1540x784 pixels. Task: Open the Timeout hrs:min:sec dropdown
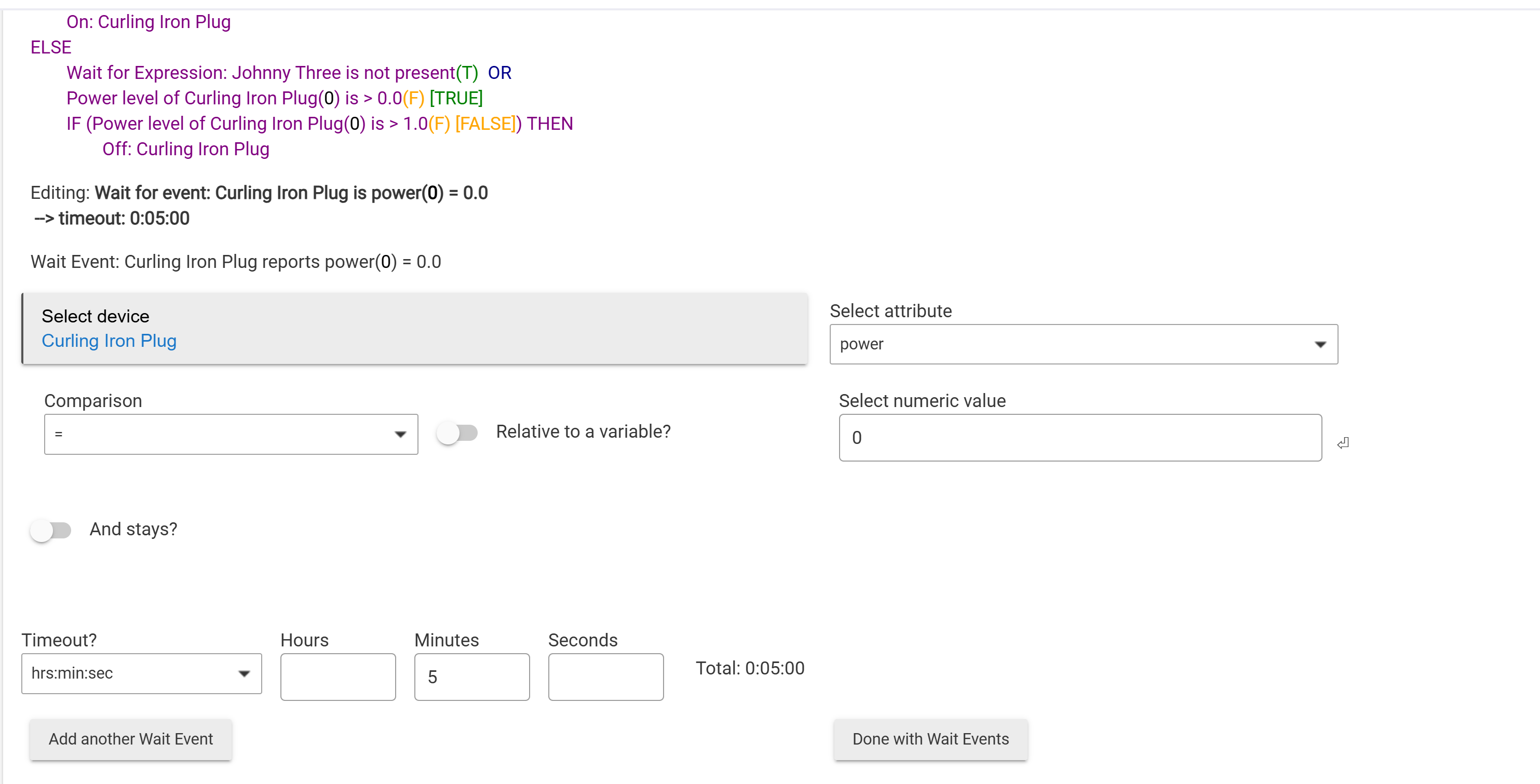(141, 673)
